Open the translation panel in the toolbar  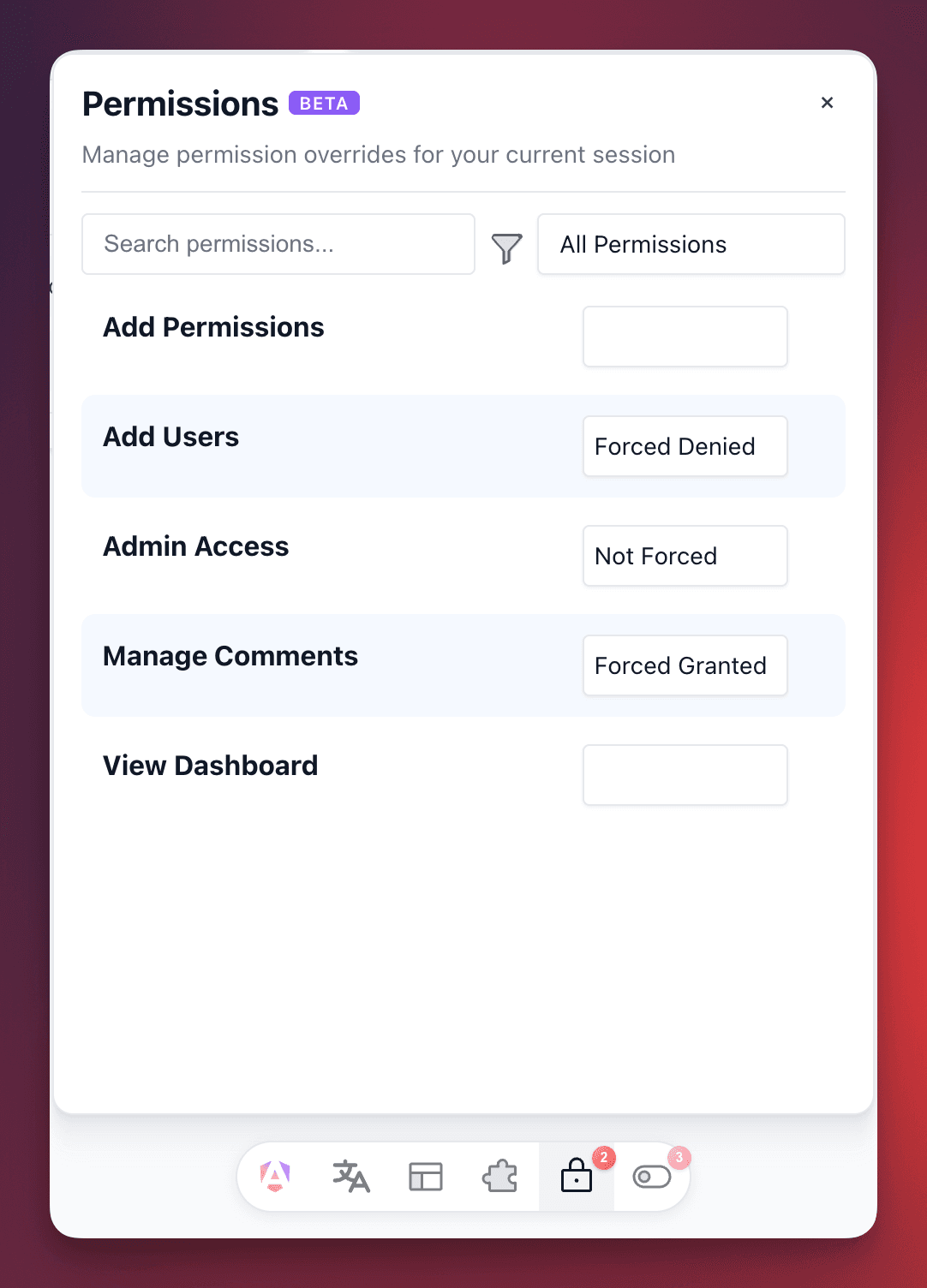(350, 1176)
